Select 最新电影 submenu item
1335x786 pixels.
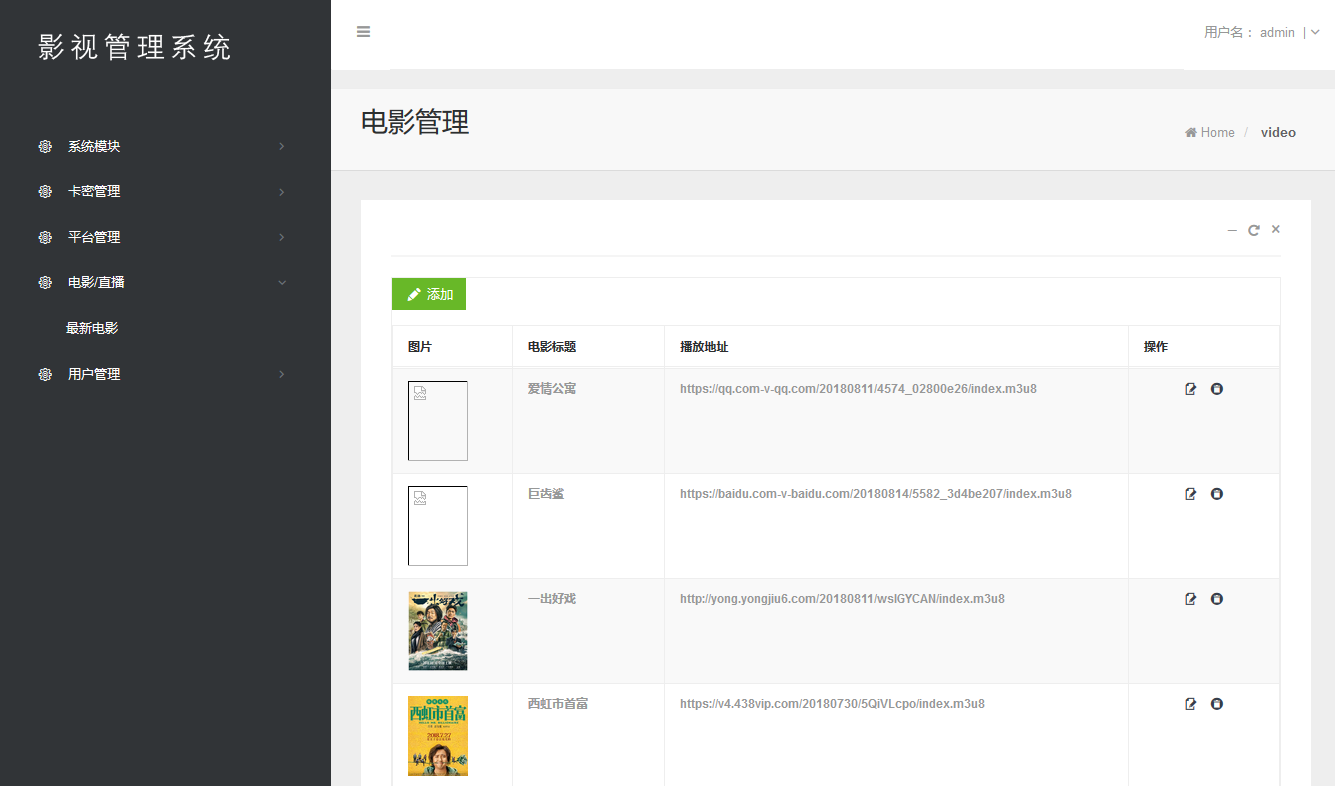92,328
